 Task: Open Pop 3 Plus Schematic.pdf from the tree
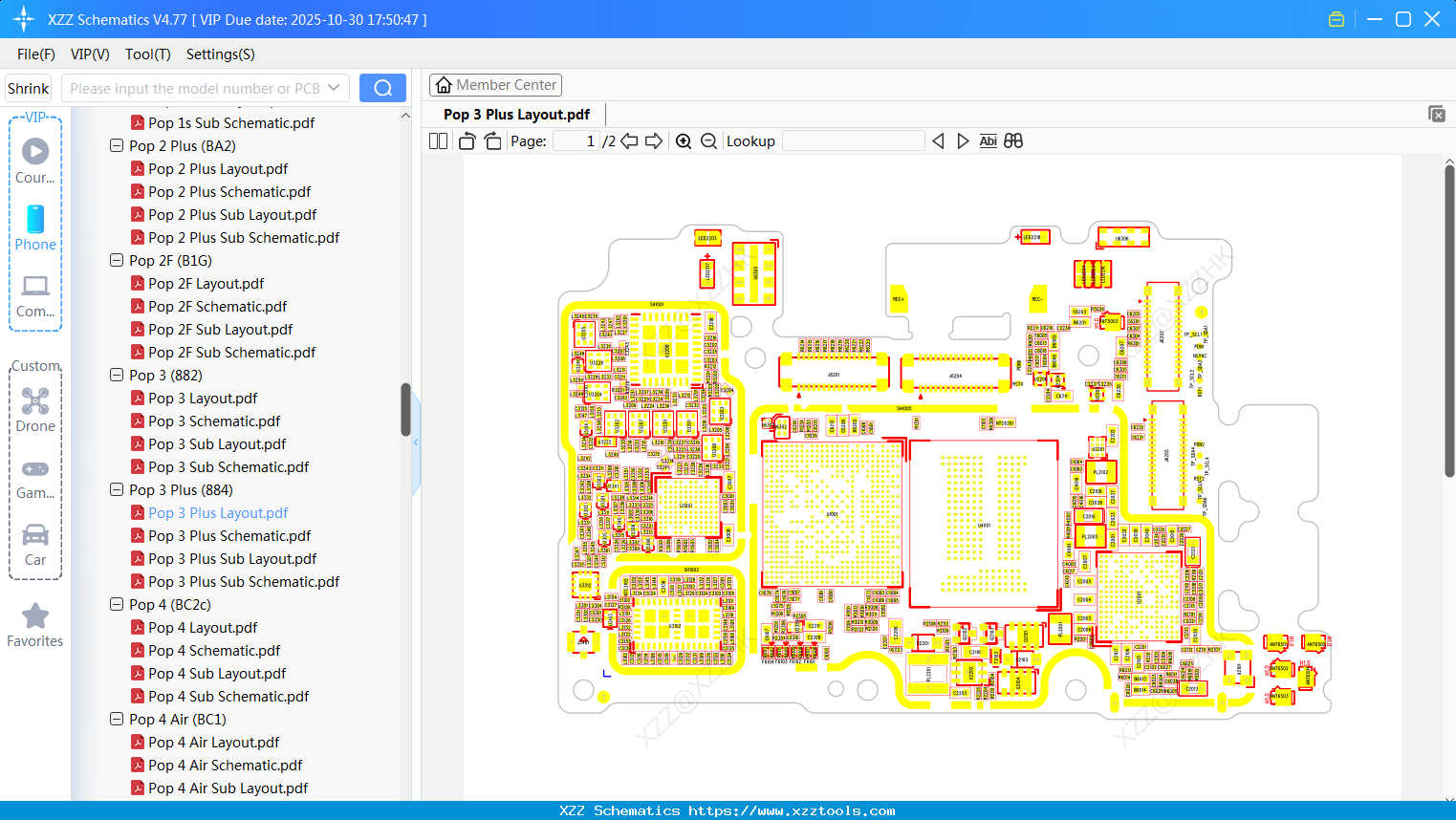coord(230,535)
